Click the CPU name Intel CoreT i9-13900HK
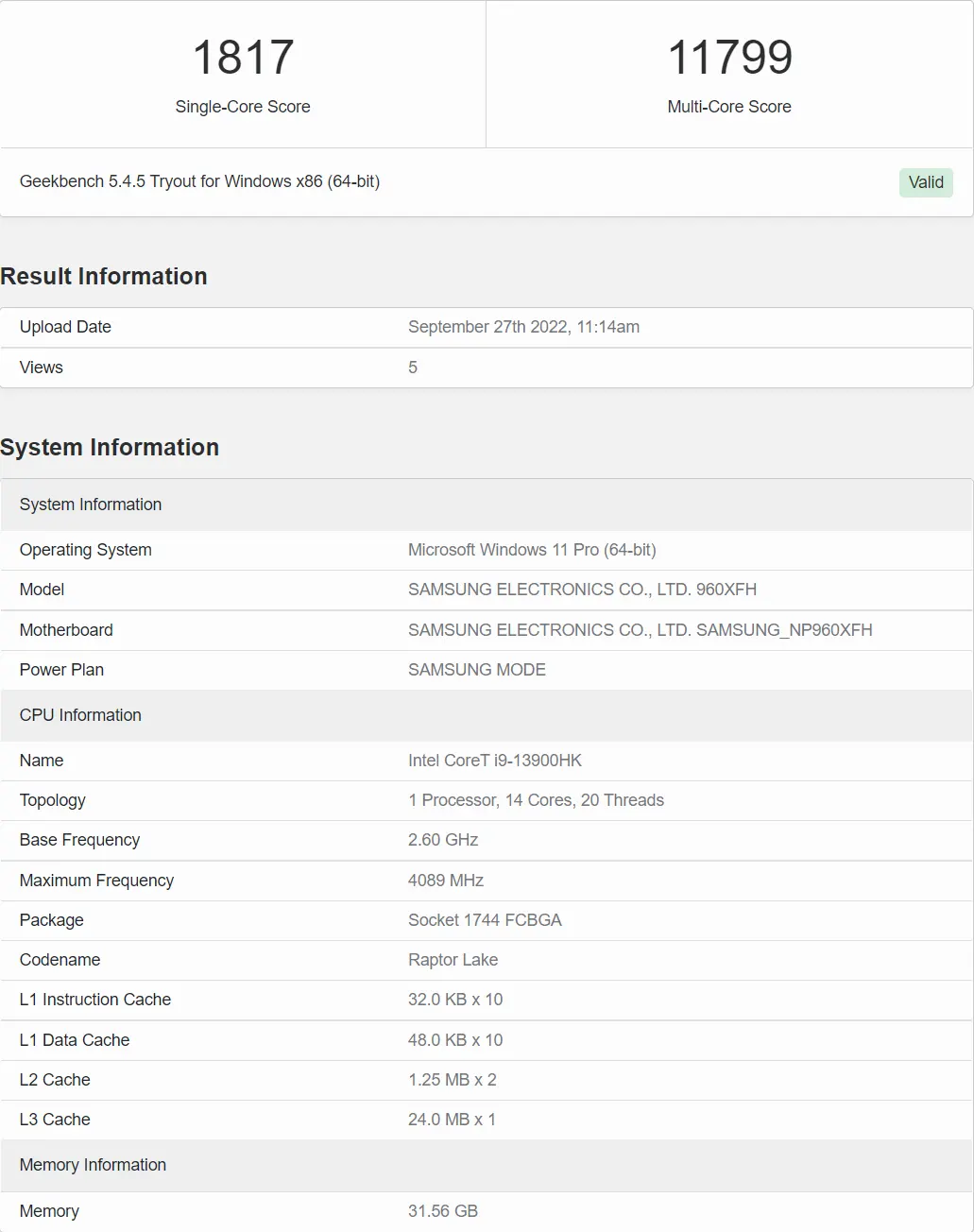Viewport: 974px width, 1232px height. [495, 761]
